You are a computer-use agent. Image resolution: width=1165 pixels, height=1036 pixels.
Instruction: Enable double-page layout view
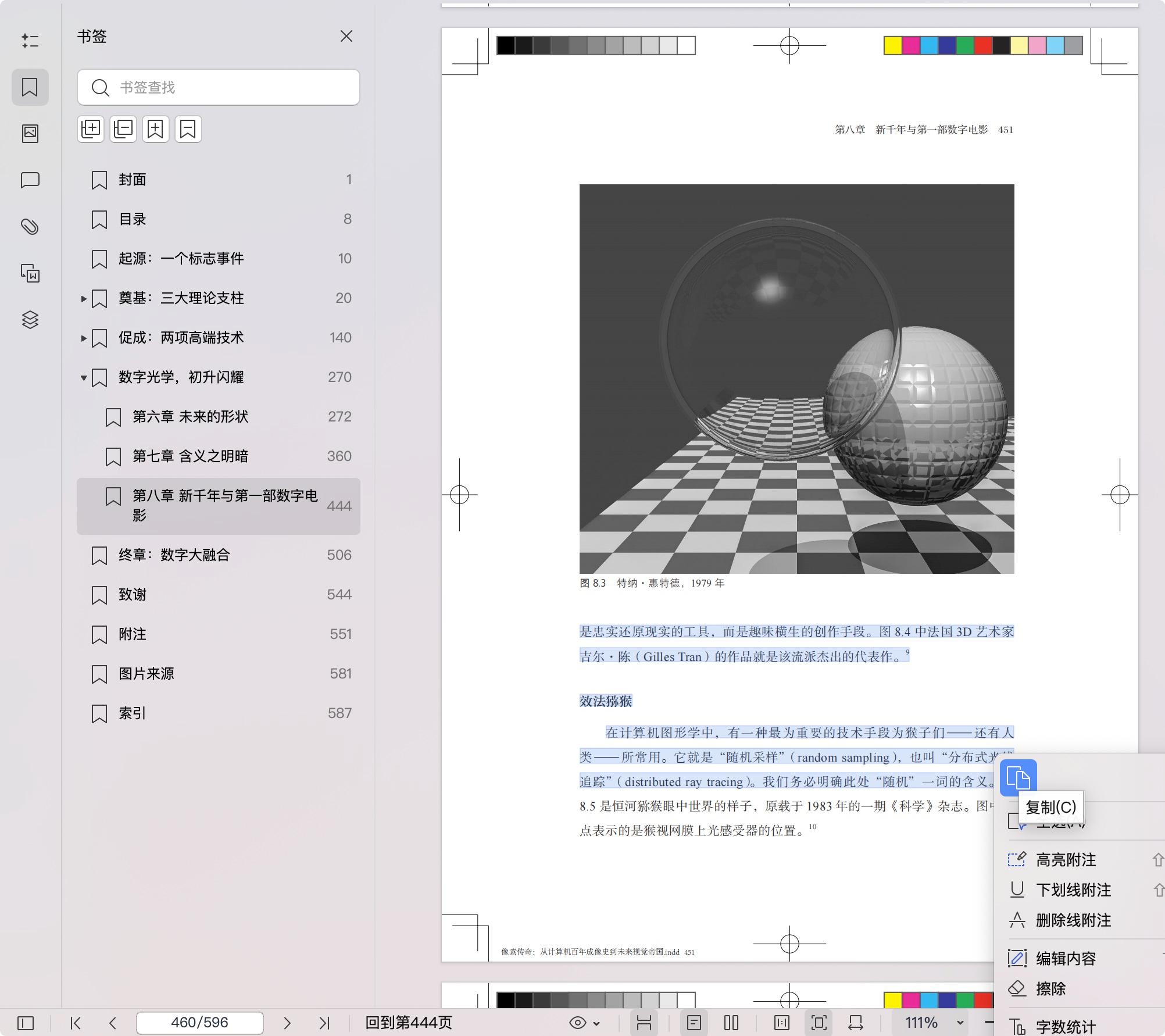click(731, 1023)
